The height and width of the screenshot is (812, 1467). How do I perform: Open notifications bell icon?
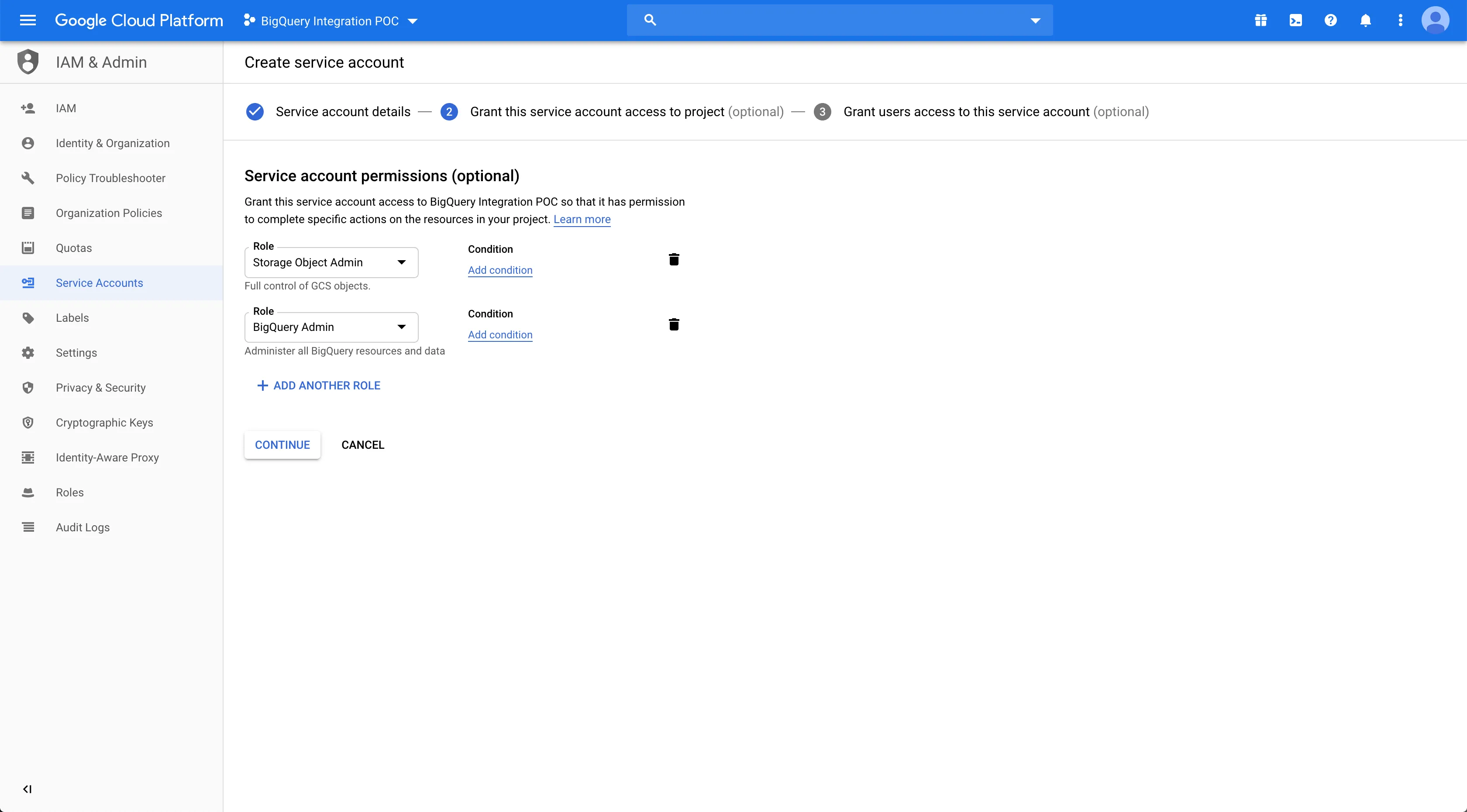[1366, 21]
